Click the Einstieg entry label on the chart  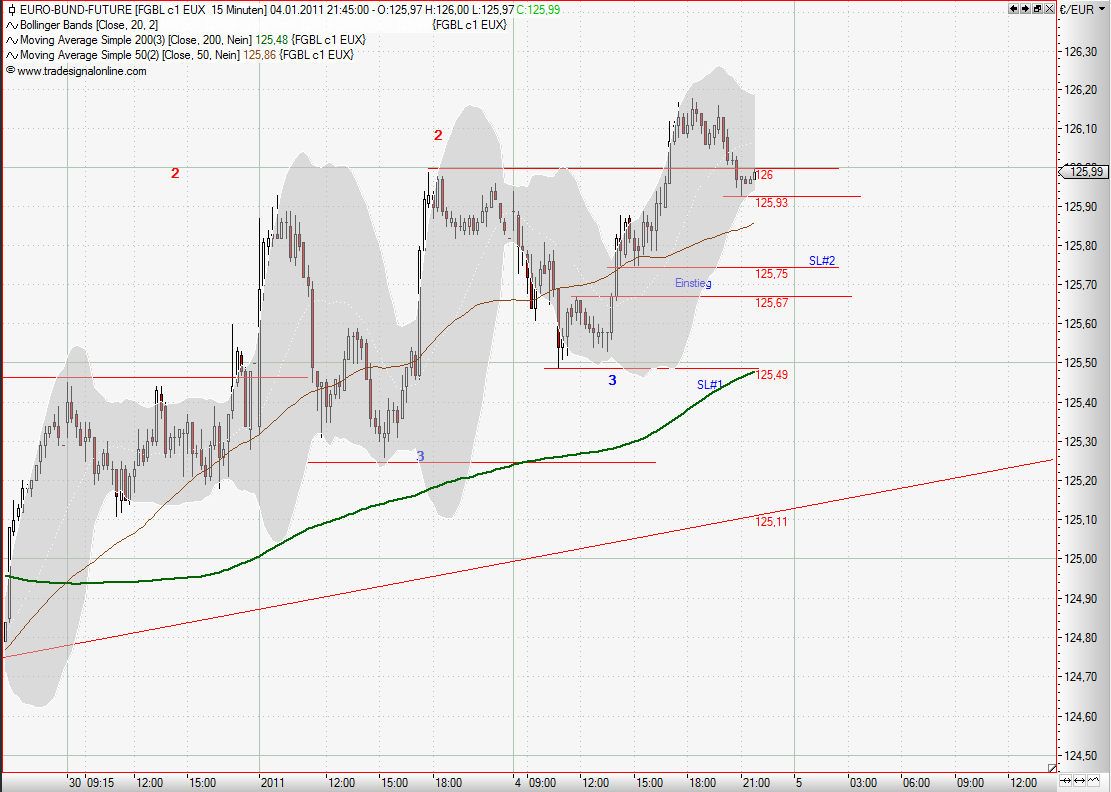click(693, 284)
